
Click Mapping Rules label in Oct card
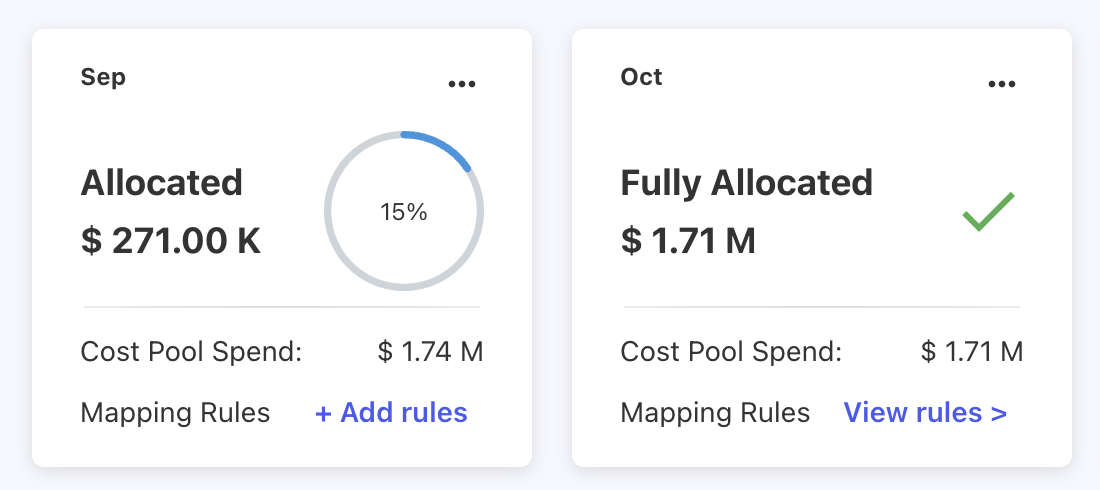715,413
